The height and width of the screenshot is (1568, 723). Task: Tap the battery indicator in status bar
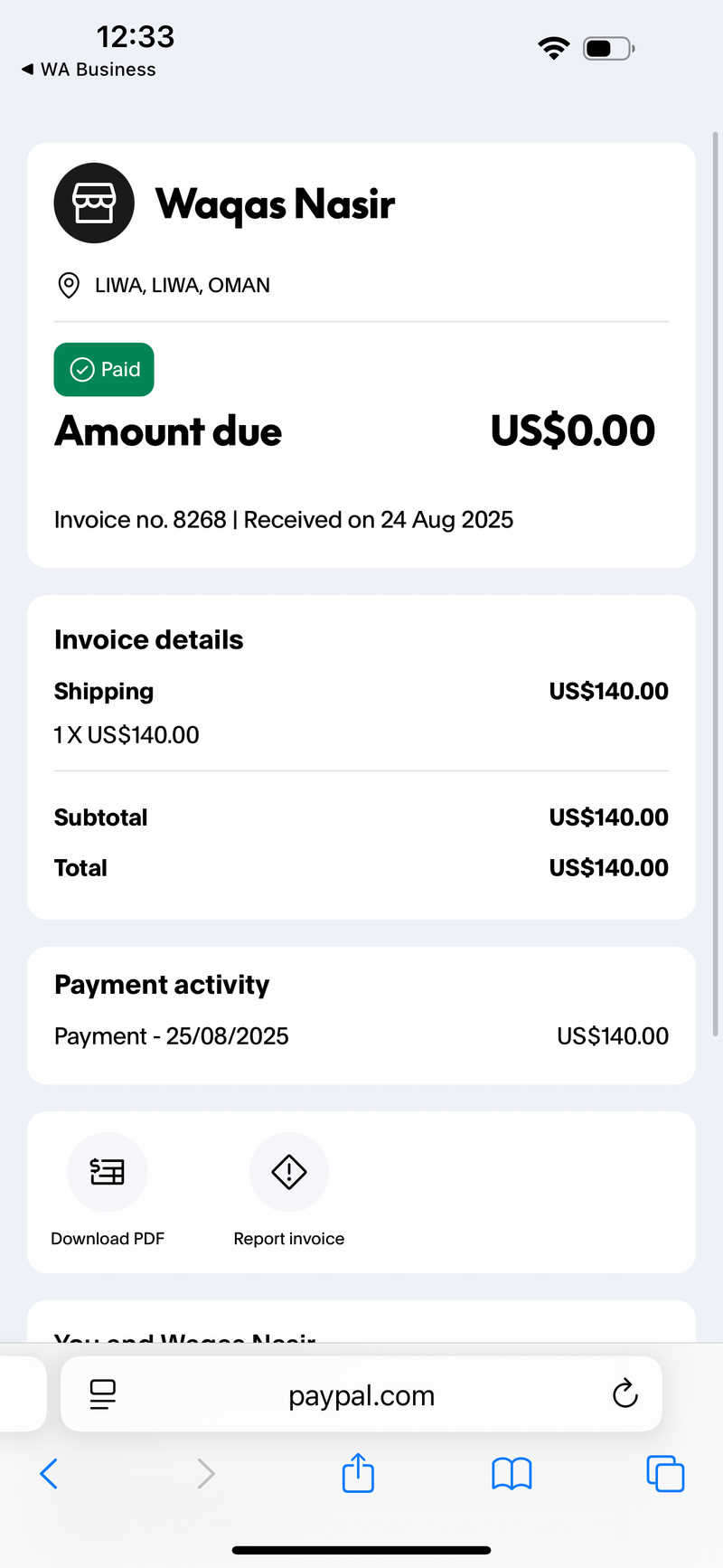pyautogui.click(x=609, y=48)
